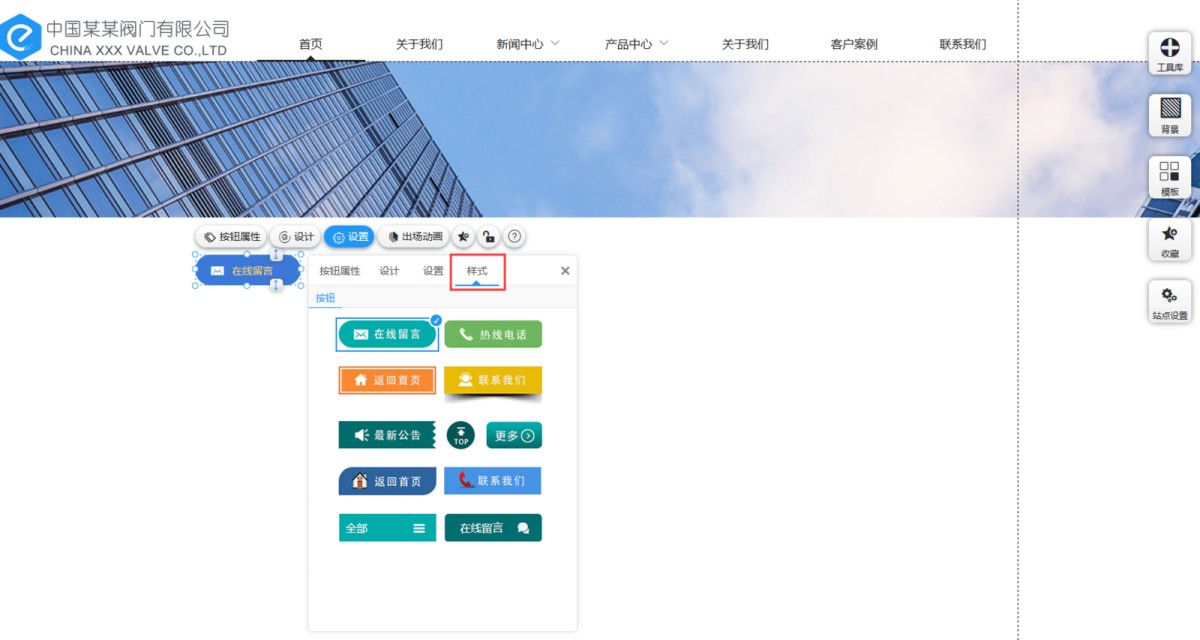1200x640 pixels.
Task: Choose the green 热线电话 button style
Action: 493,334
